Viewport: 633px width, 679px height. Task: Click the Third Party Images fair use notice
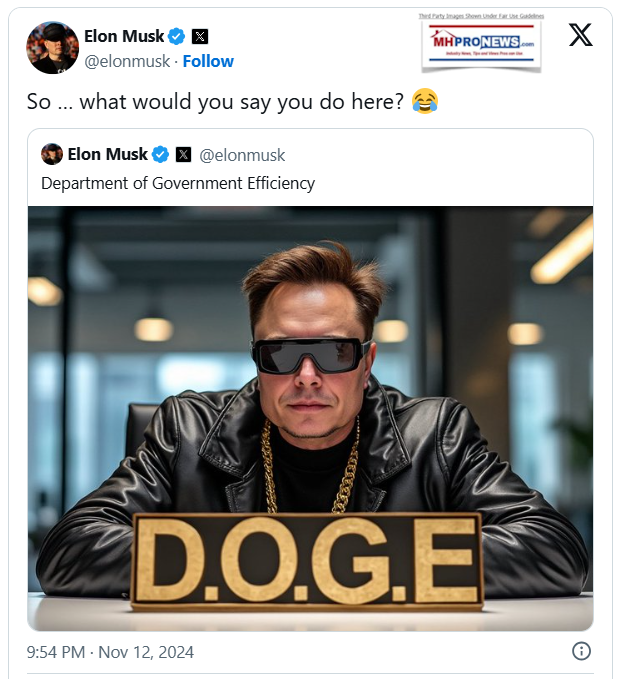(480, 16)
